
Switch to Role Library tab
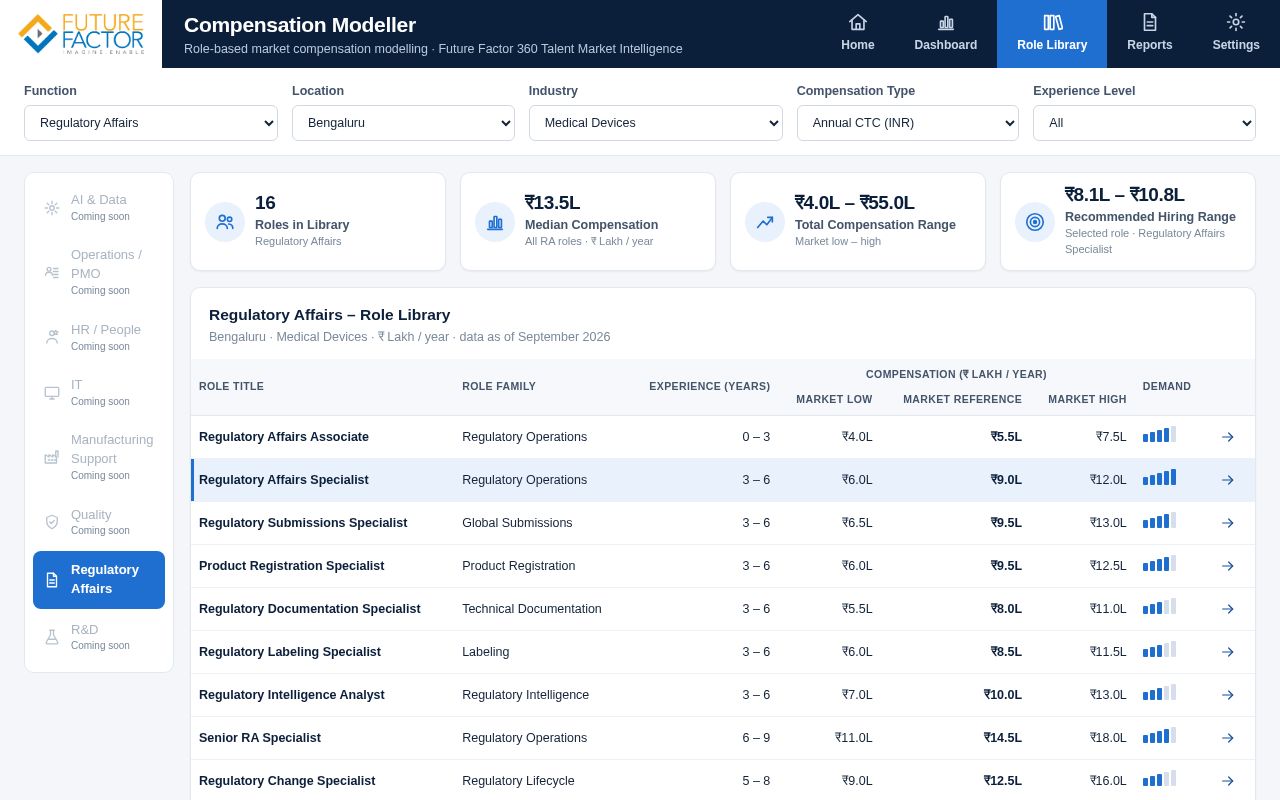[1052, 34]
